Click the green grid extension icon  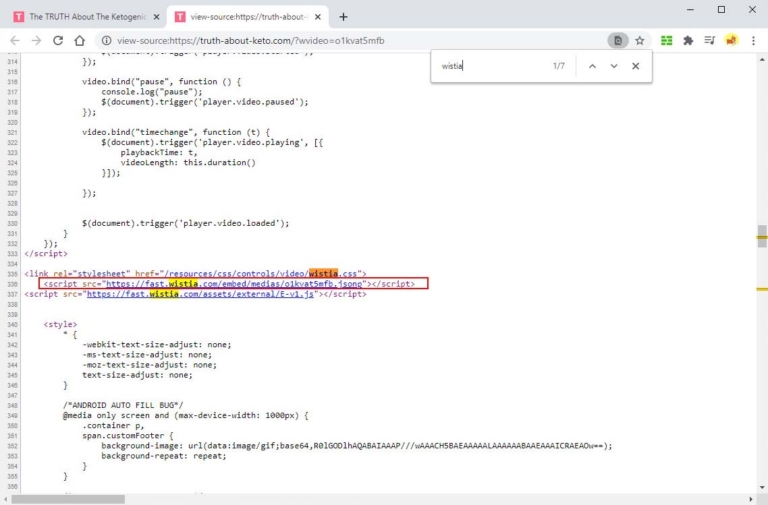(666, 40)
